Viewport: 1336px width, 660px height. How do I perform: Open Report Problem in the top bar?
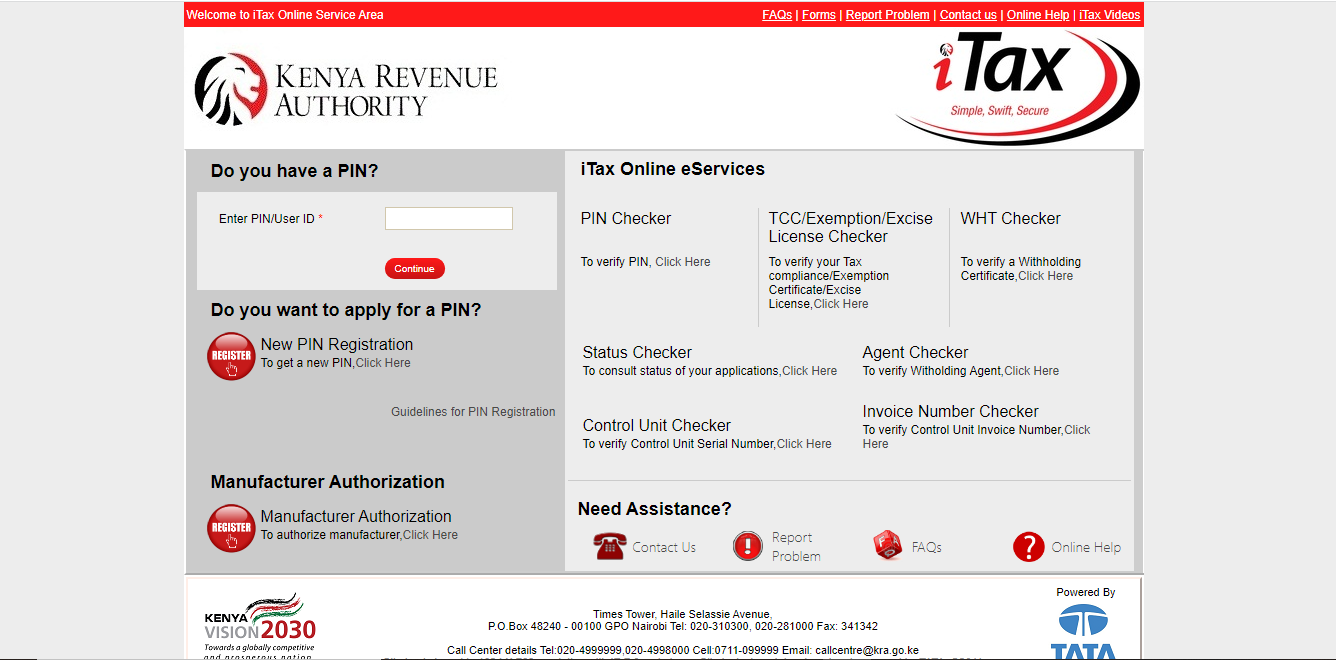pos(888,15)
